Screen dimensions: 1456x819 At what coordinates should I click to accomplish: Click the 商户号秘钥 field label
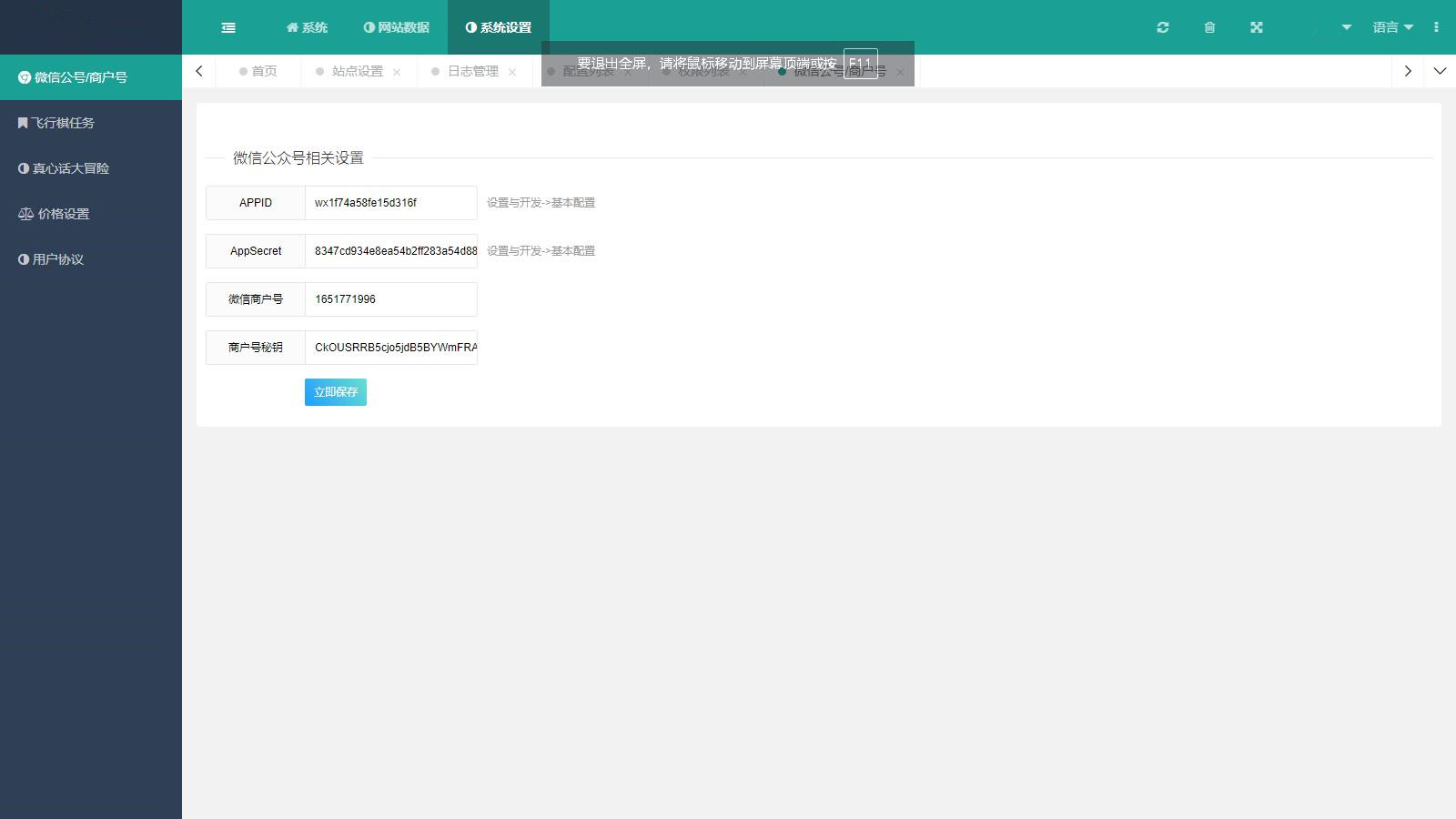[256, 348]
